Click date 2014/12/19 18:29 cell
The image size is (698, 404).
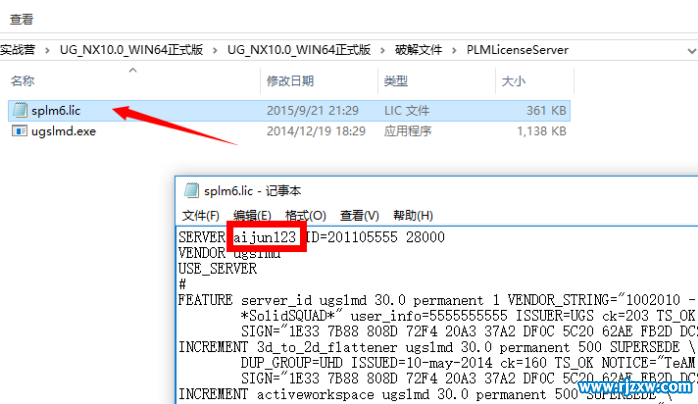pos(316,131)
